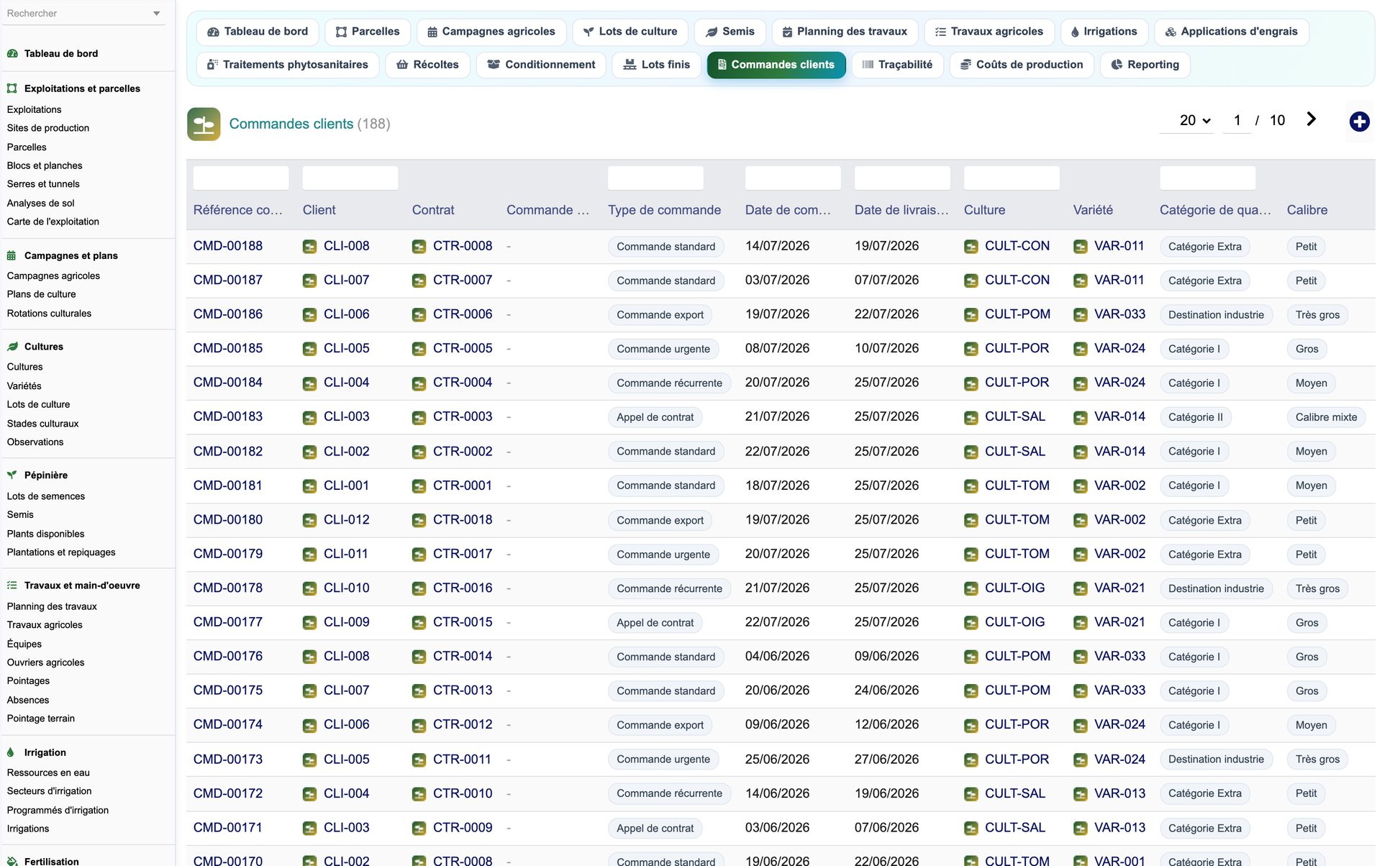The width and height of the screenshot is (1400, 866).
Task: Click the contract icon beside CTR-0003
Action: point(419,417)
